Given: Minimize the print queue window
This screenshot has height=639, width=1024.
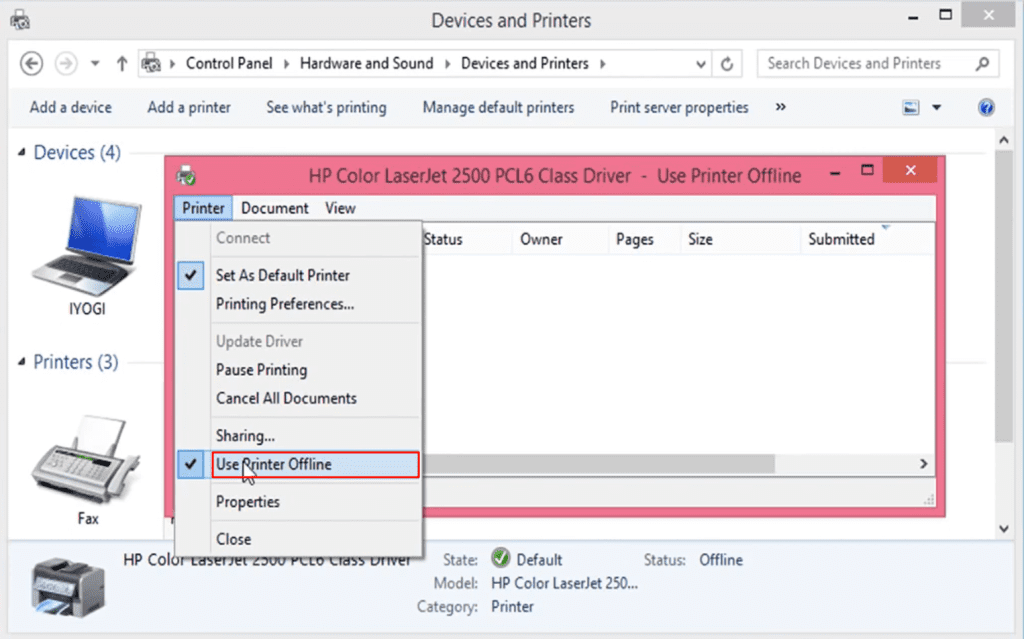Looking at the screenshot, I should [x=835, y=172].
